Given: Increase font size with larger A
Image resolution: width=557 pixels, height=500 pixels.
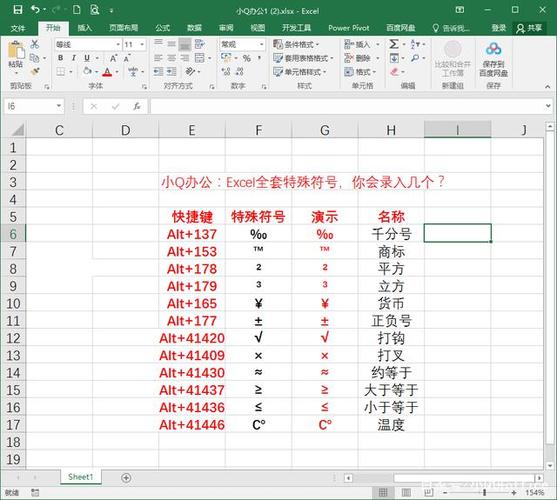Looking at the screenshot, I should pyautogui.click(x=113, y=58).
